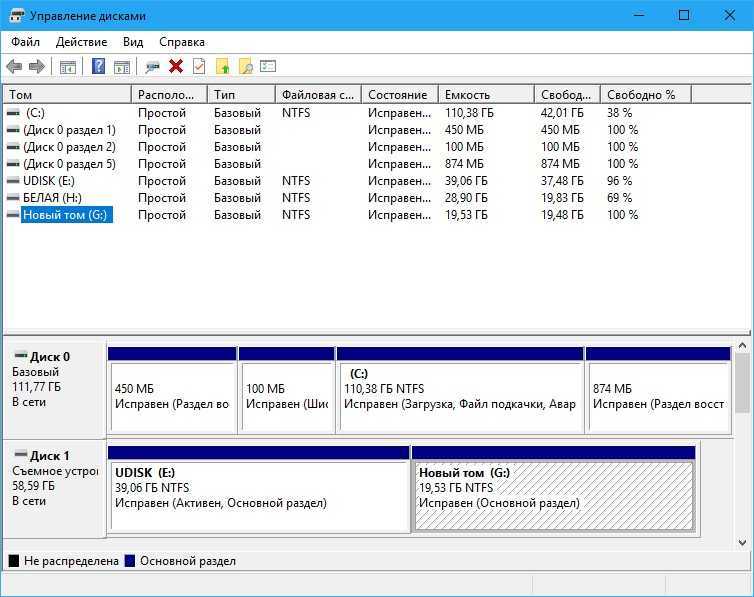Click the scroll down arrow in disk pane
This screenshot has height=597, width=754.
pyautogui.click(x=742, y=543)
